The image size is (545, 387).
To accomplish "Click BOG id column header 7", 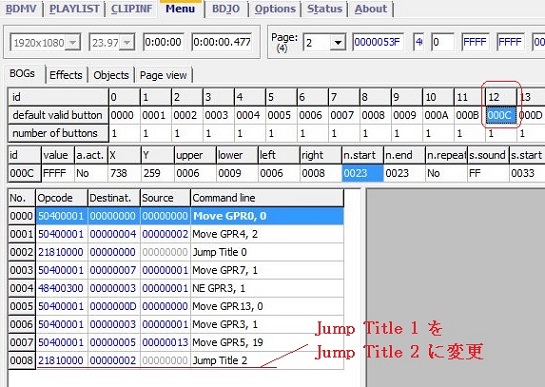I will tap(343, 97).
